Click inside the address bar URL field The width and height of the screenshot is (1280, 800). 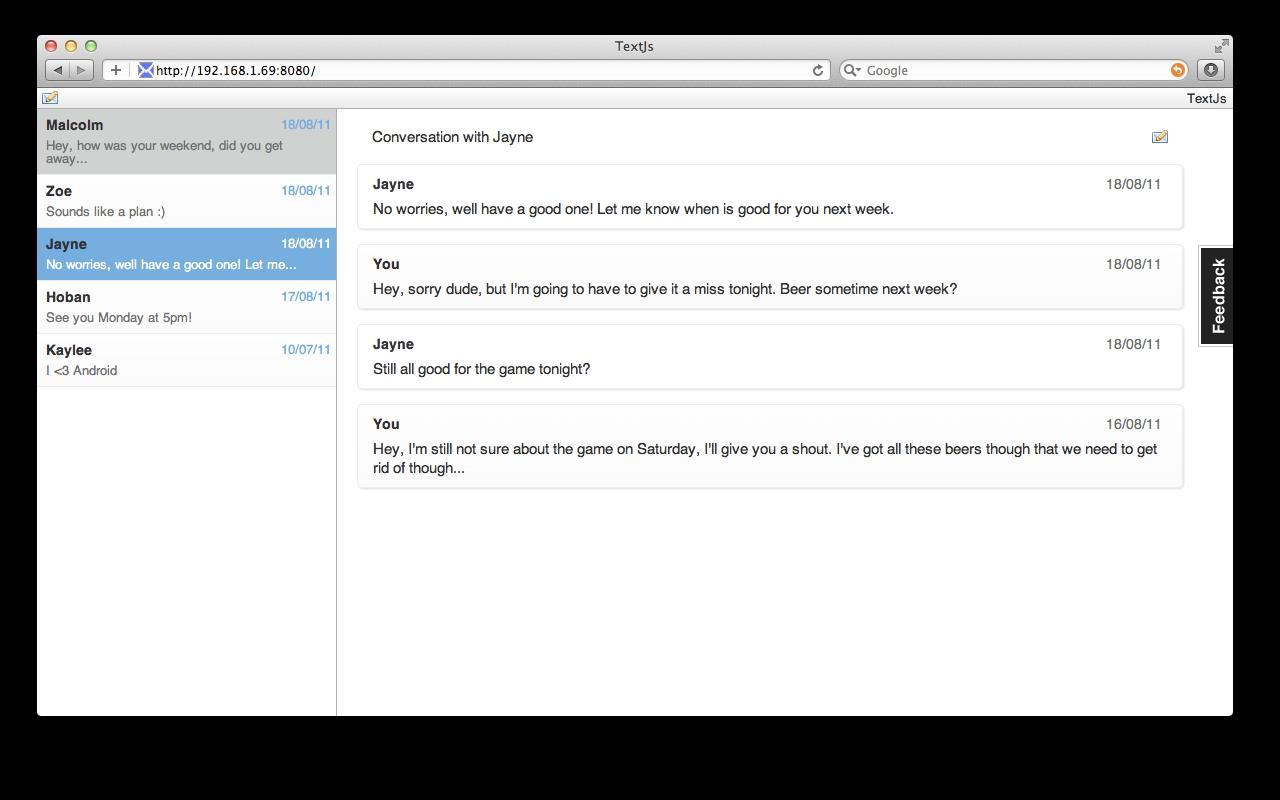(x=400, y=70)
